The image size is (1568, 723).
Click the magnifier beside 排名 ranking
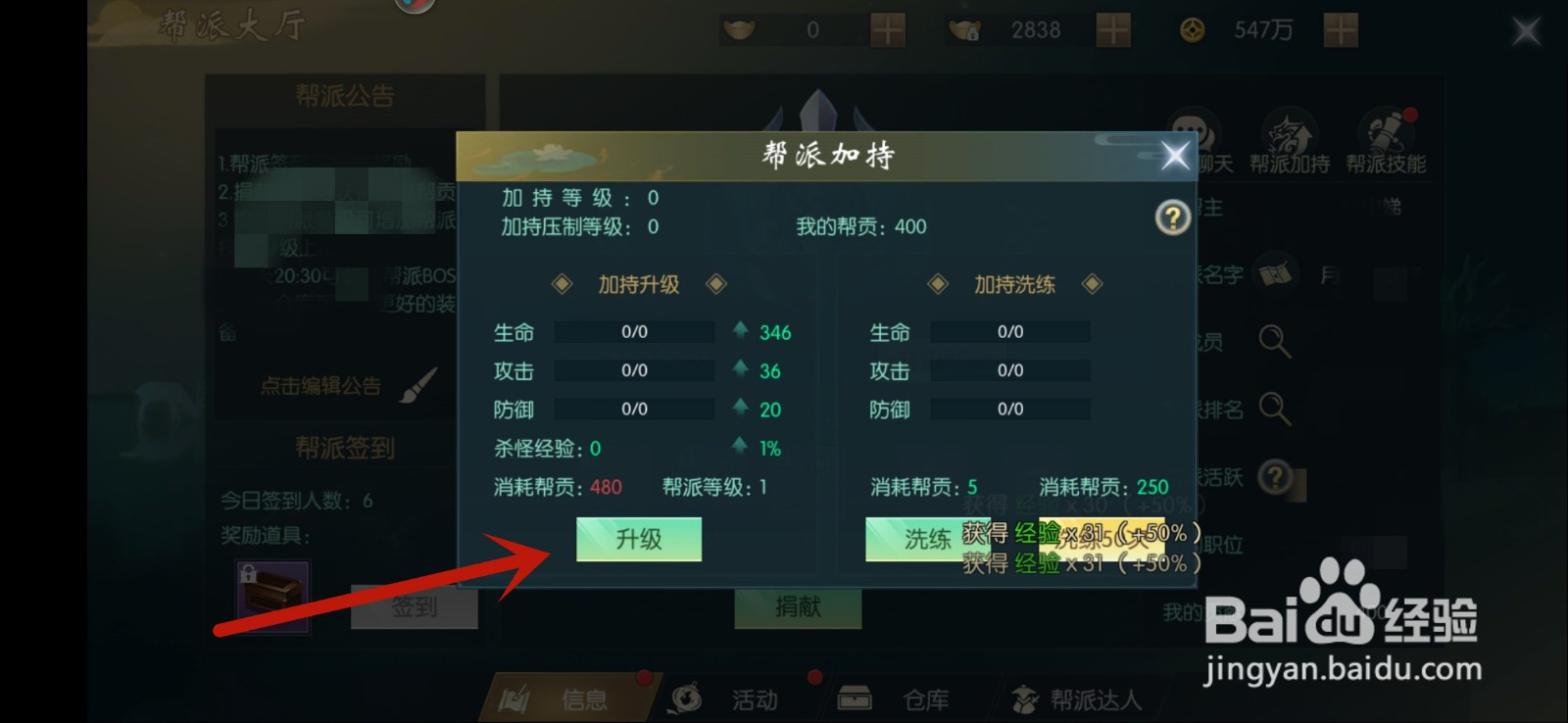tap(1274, 408)
